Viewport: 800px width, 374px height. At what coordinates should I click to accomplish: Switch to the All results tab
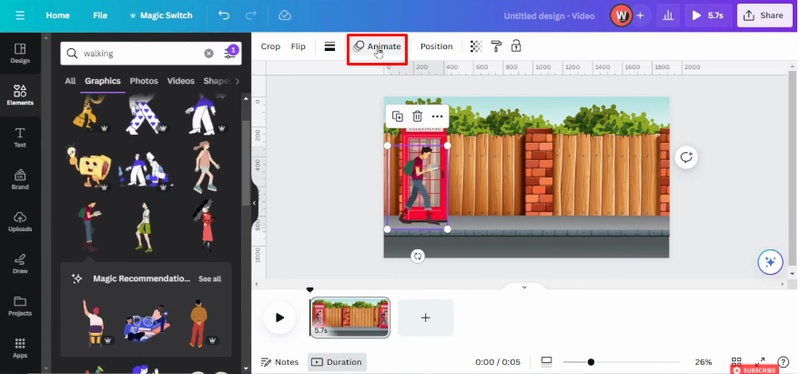(x=70, y=81)
